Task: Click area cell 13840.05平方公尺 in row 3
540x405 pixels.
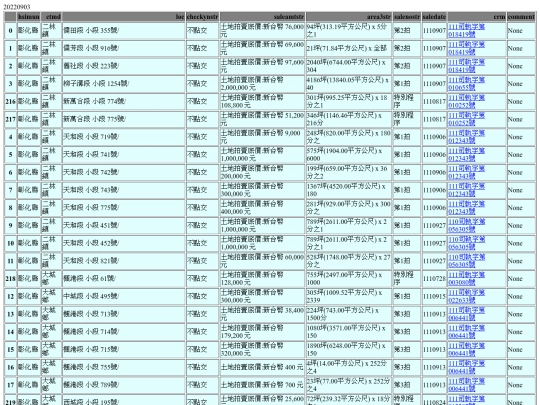Action: (349, 84)
